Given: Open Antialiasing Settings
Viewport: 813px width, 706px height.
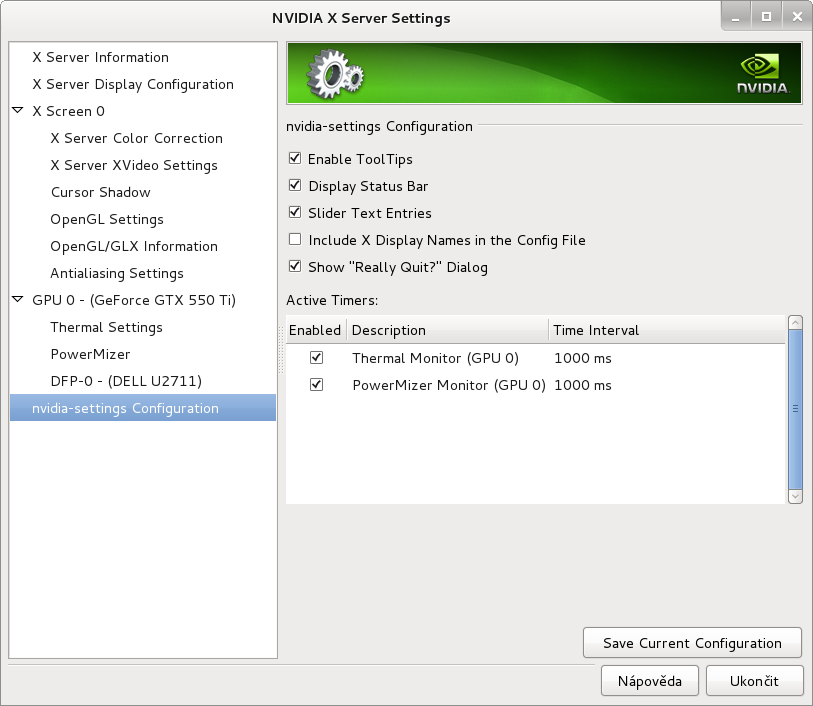Looking at the screenshot, I should point(117,273).
